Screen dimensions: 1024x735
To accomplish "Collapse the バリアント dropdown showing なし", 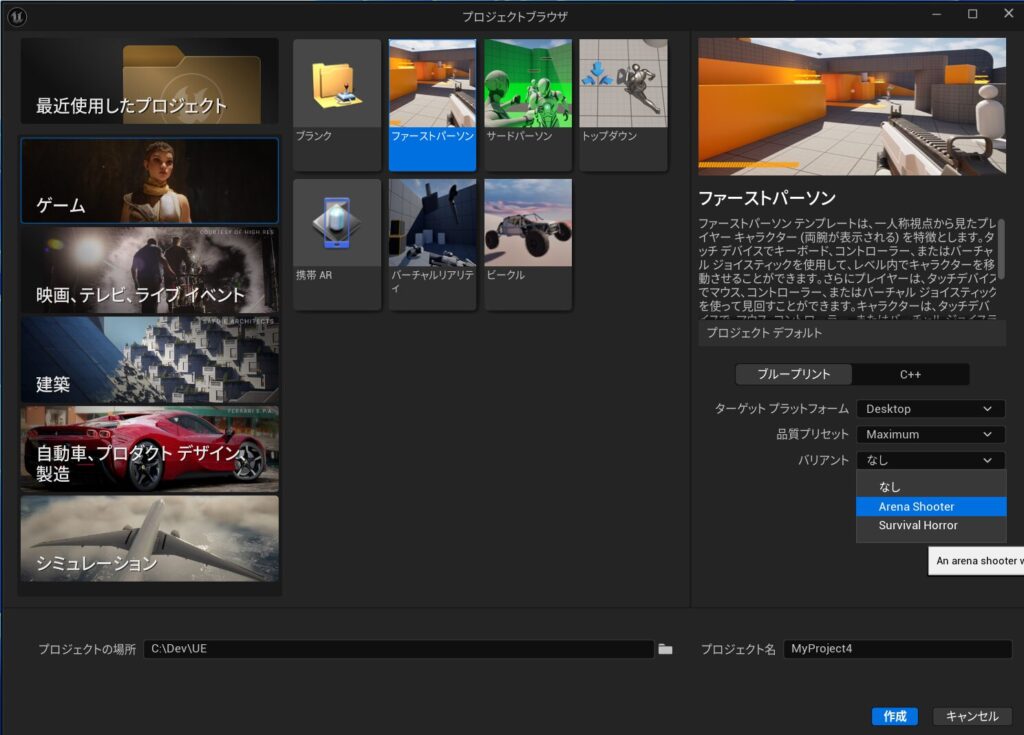I will (930, 460).
